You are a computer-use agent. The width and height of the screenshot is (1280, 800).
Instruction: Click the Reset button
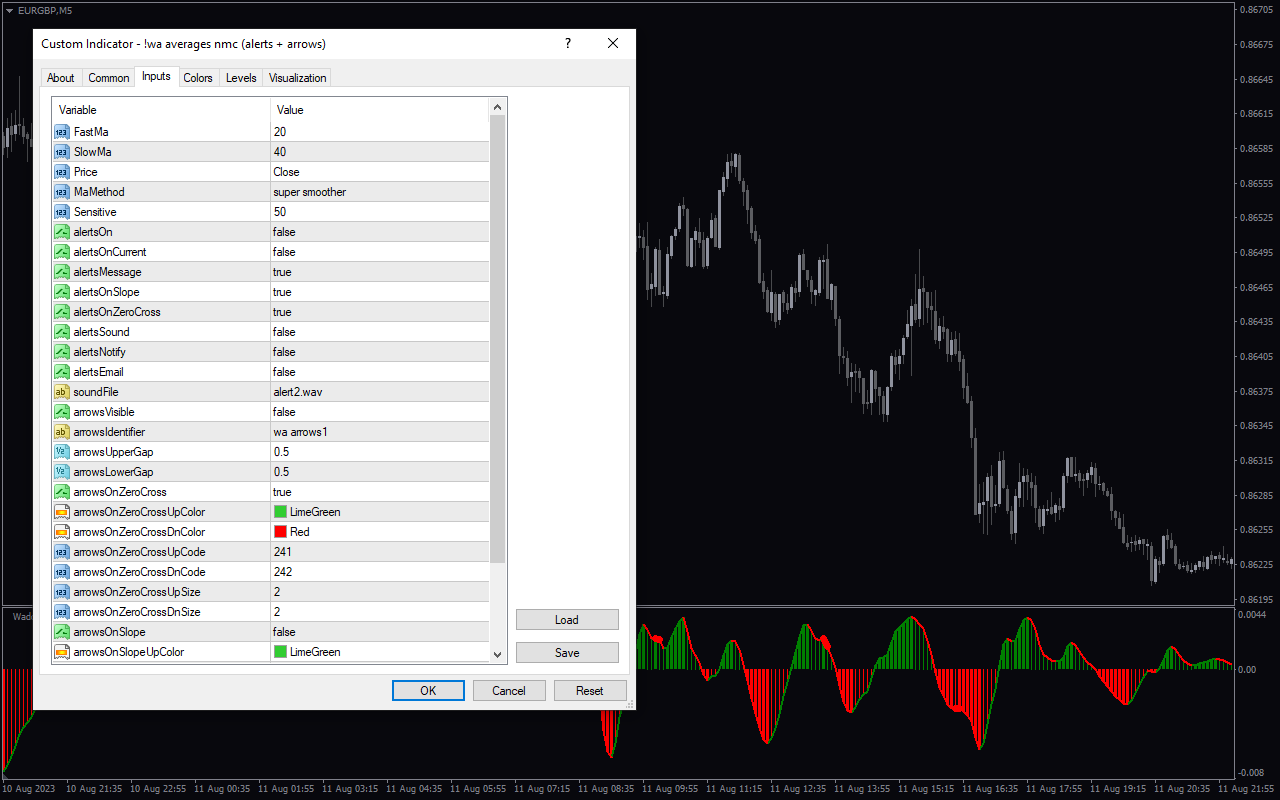[590, 690]
